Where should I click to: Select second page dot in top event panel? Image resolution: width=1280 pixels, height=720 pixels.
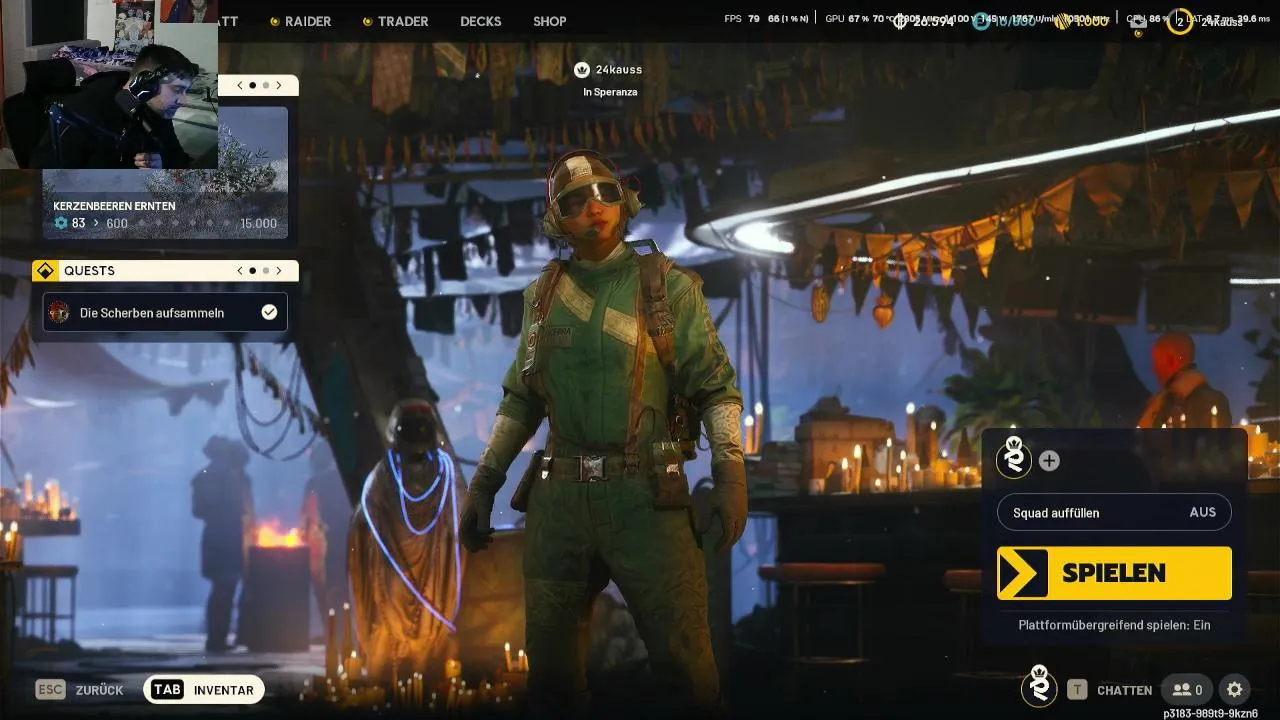[x=265, y=85]
